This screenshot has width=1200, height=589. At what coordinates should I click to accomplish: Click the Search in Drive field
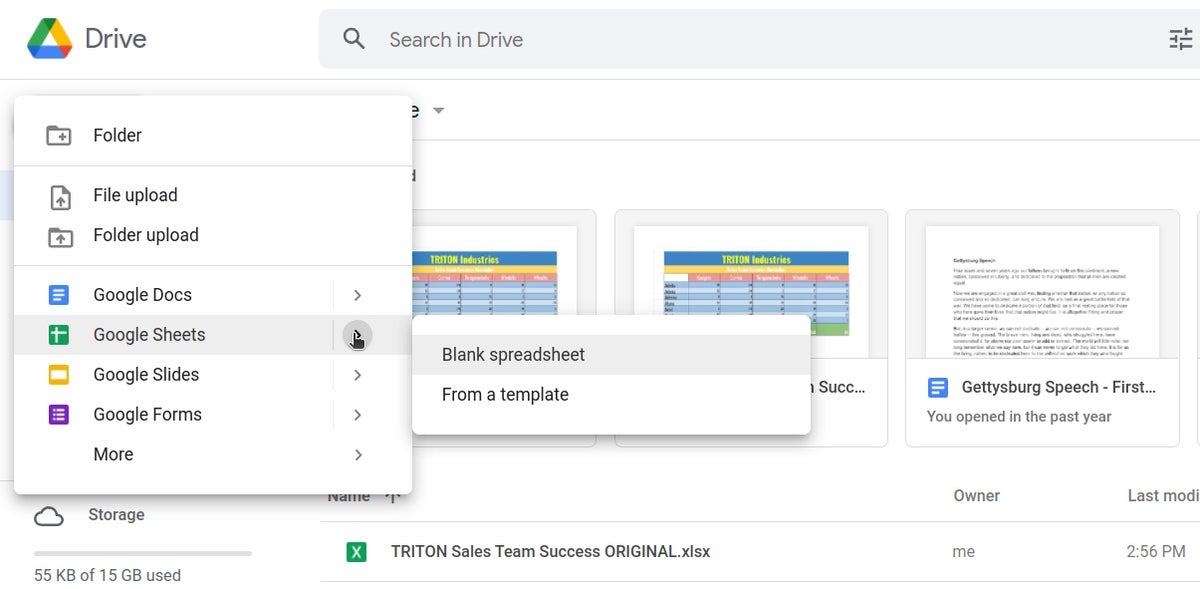[x=760, y=39]
